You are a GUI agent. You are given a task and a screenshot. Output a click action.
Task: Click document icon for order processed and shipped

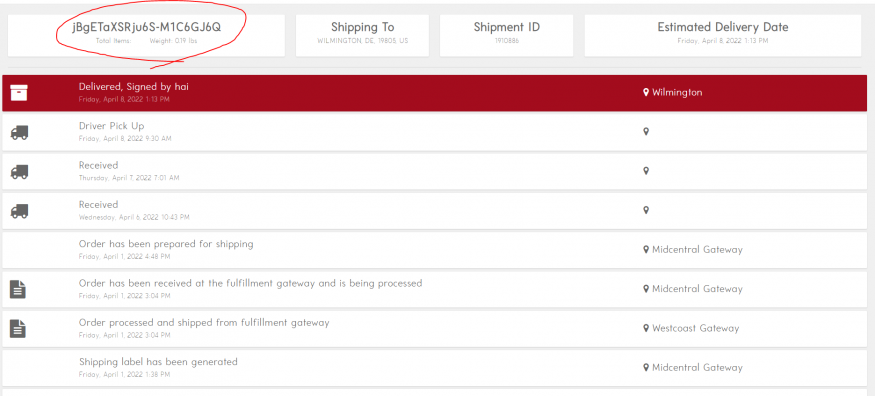point(18,329)
